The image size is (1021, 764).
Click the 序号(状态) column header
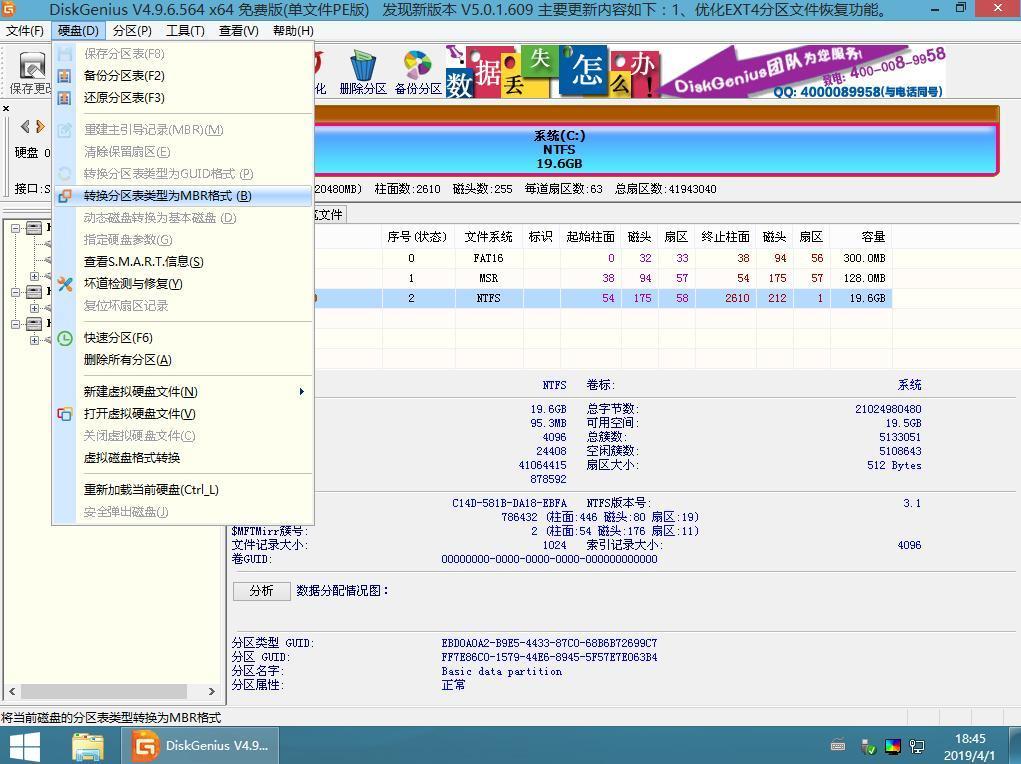[x=417, y=236]
